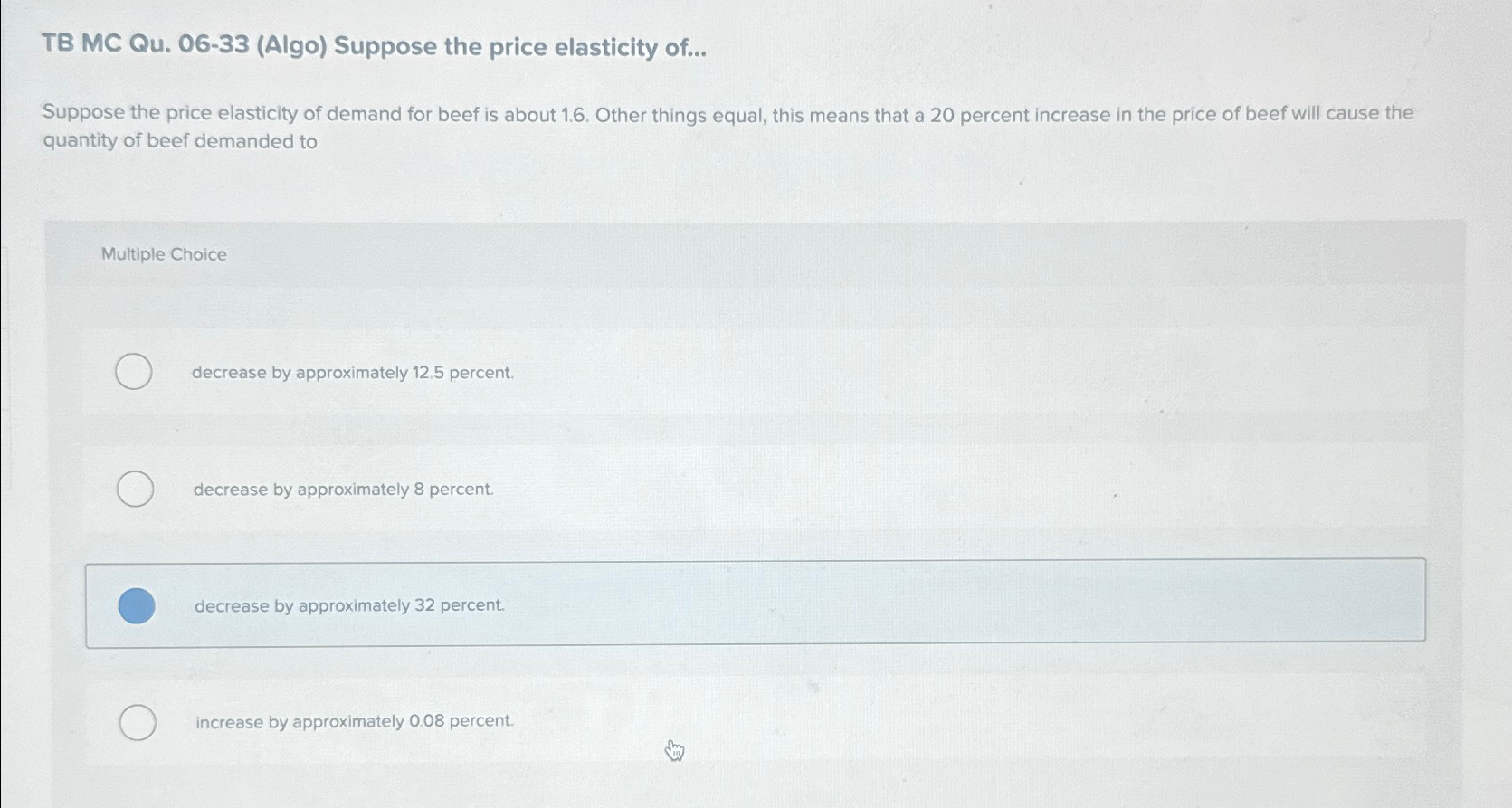Select radio button for 12.5 percent option
Screen dimensions: 1512x808
click(x=134, y=372)
